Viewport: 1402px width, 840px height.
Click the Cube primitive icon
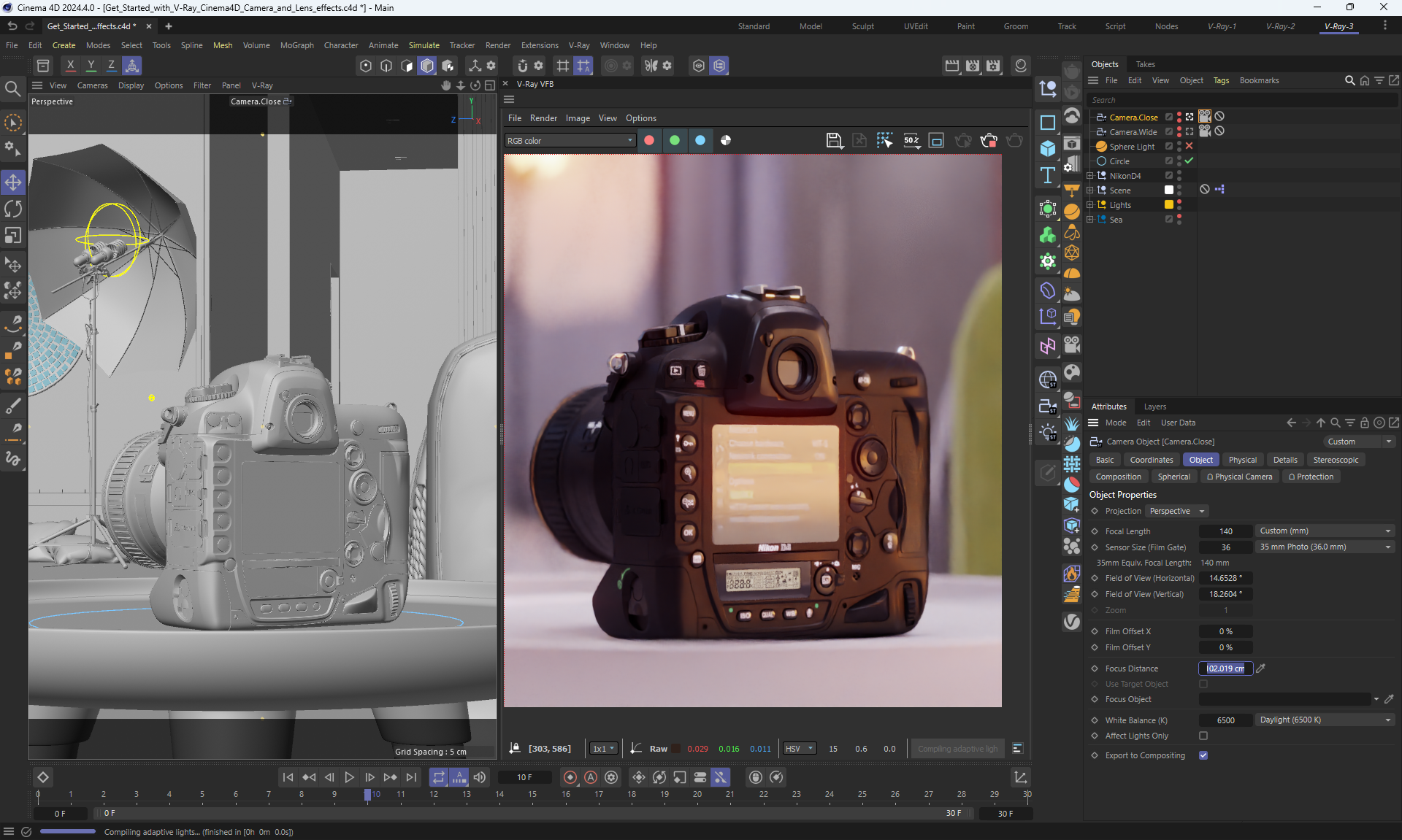(x=1047, y=148)
